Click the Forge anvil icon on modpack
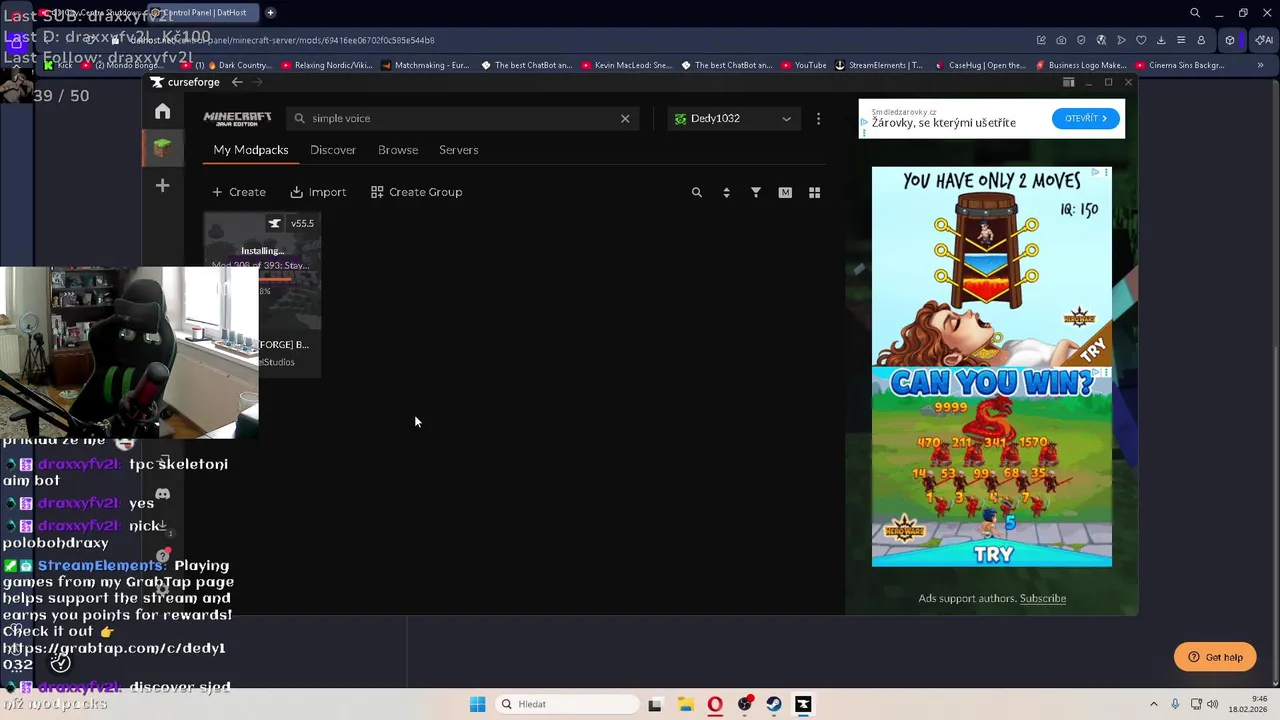This screenshot has height=720, width=1280. tap(274, 223)
